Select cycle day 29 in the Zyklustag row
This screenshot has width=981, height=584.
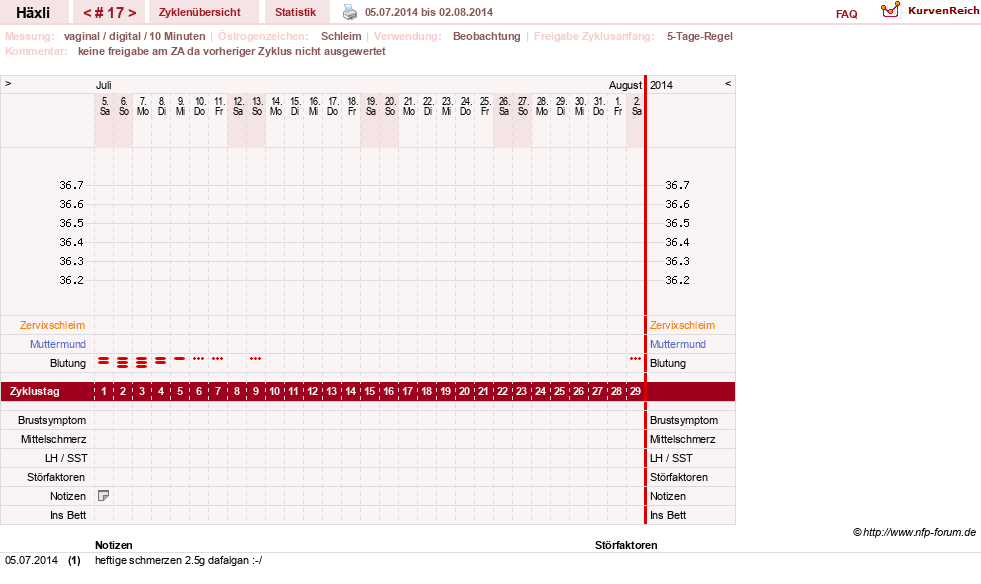click(x=635, y=391)
